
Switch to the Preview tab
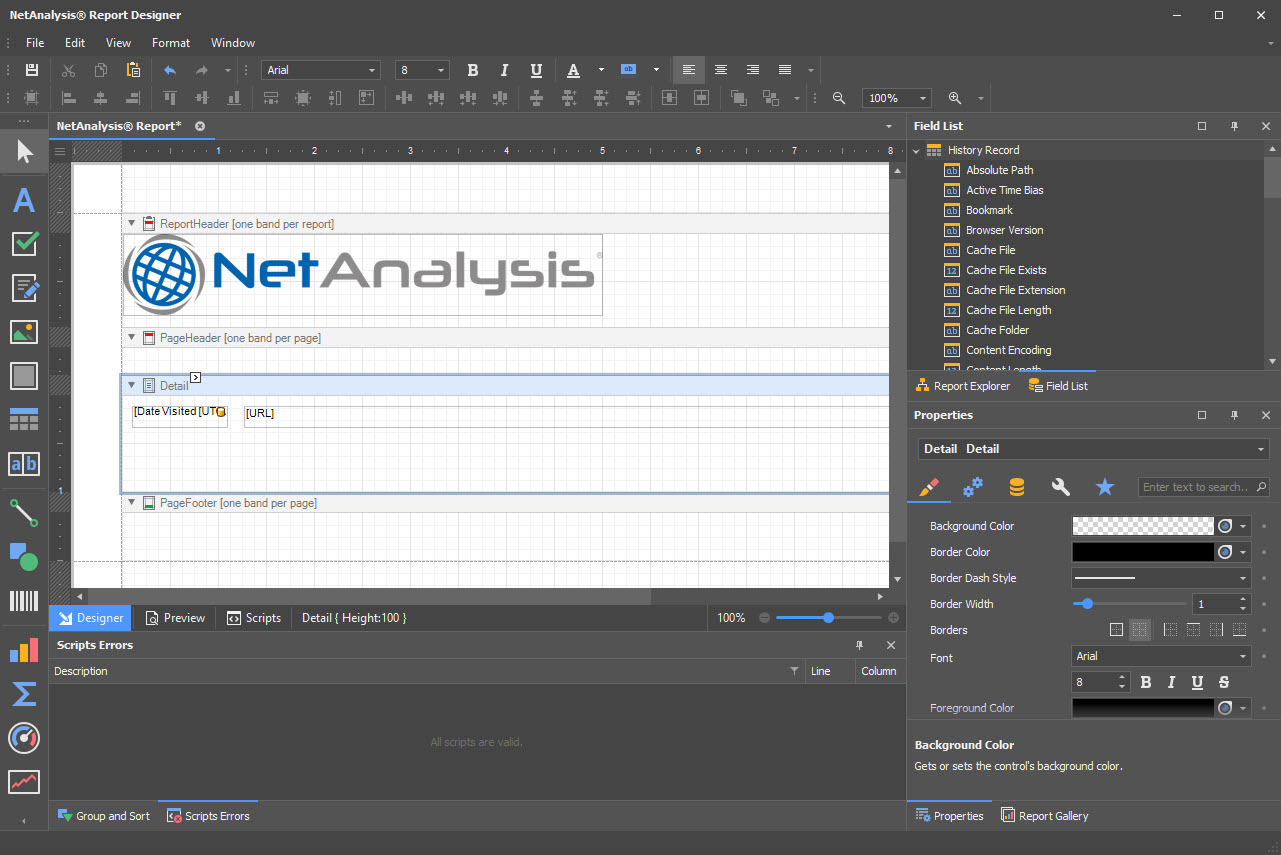175,618
